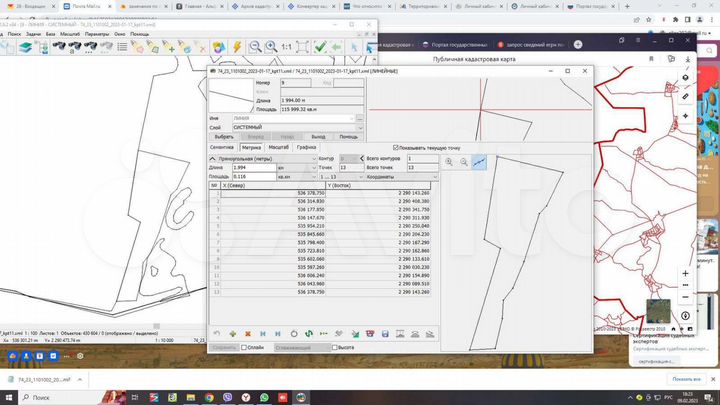Open the area units 'кв.км' dropdown
This screenshot has width=720, height=405.
click(x=297, y=177)
